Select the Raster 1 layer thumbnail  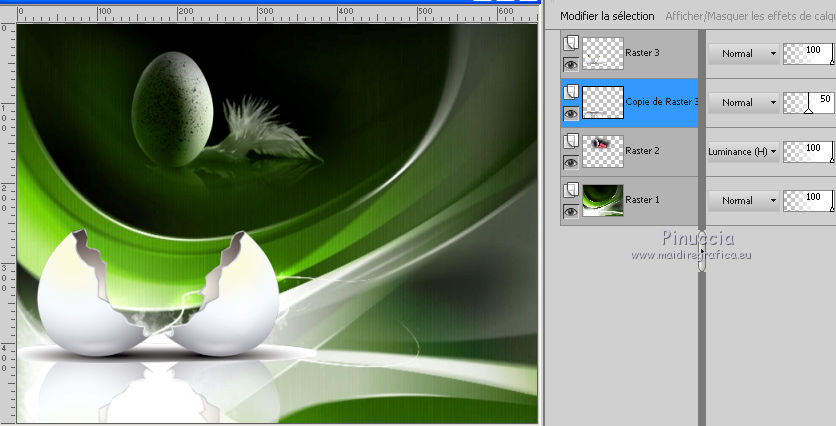pyautogui.click(x=603, y=200)
